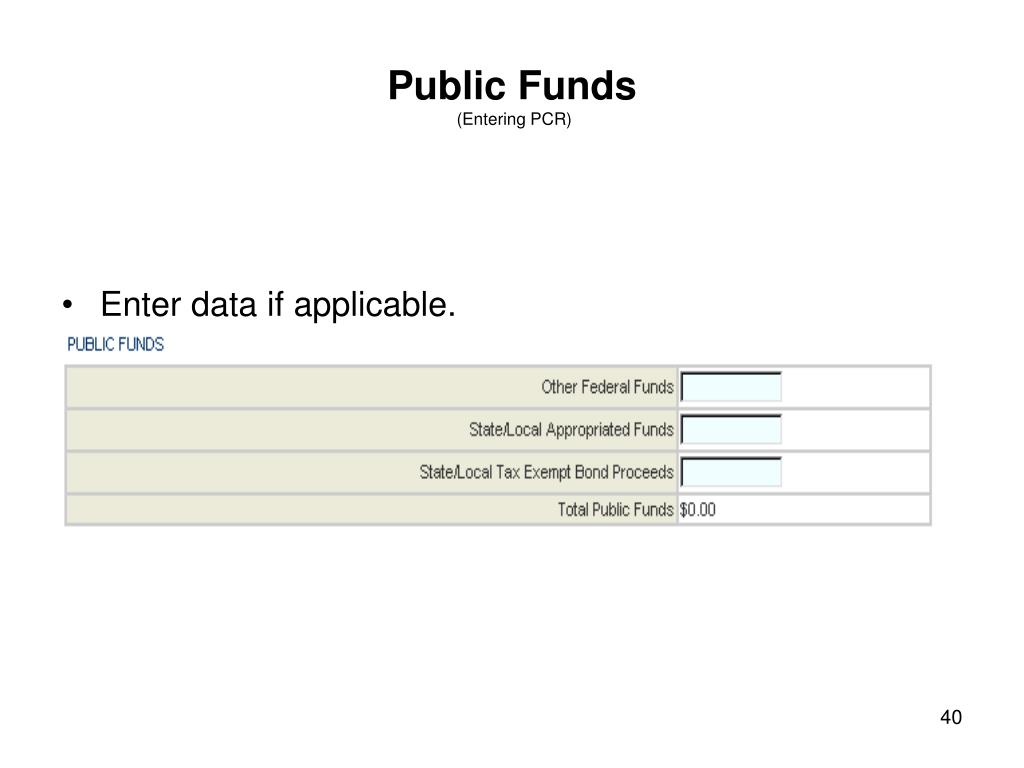Click the word Enter in bullet text
The height and width of the screenshot is (768, 1024).
click(x=140, y=304)
